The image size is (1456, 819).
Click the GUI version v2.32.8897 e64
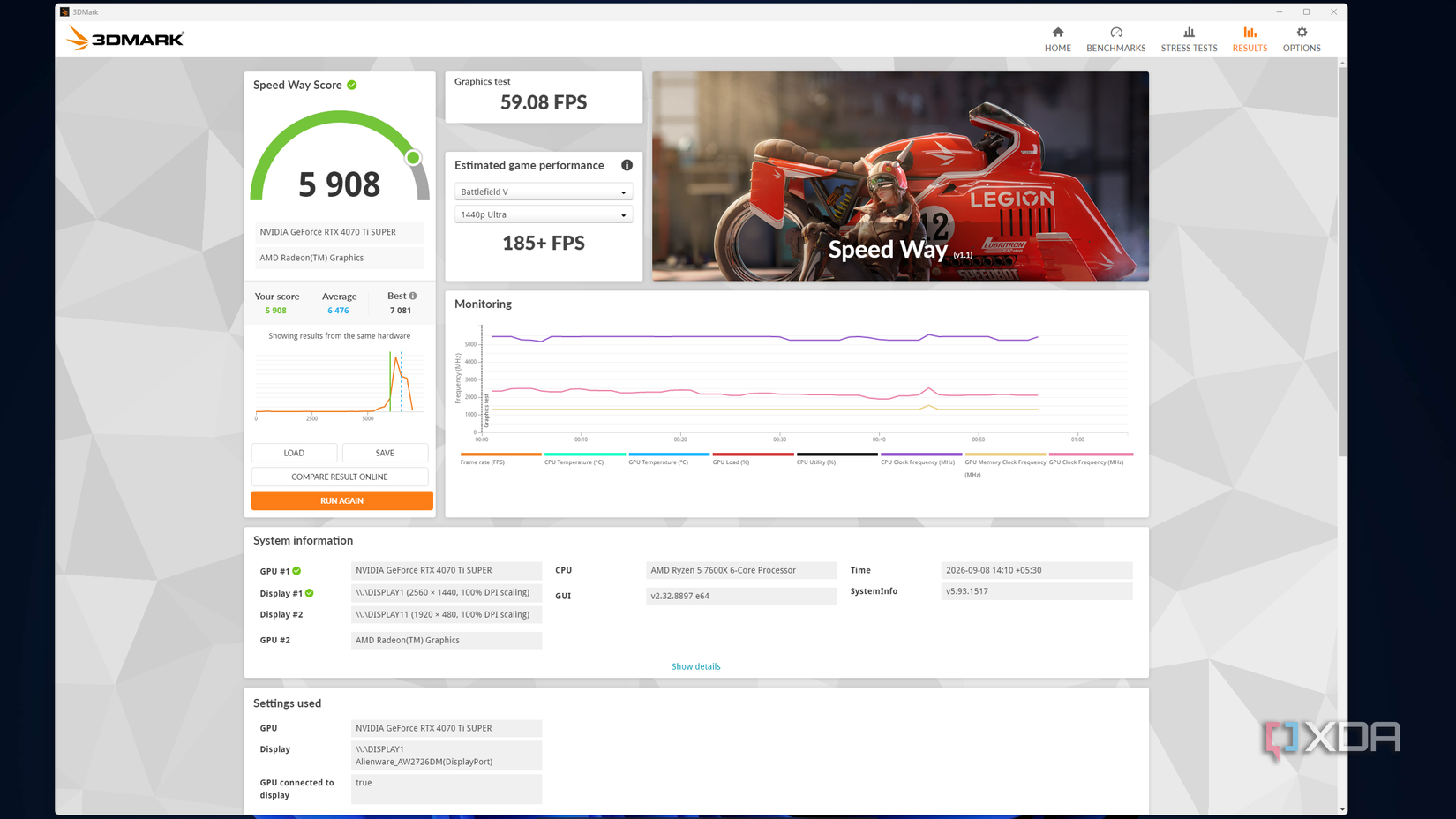(x=741, y=596)
